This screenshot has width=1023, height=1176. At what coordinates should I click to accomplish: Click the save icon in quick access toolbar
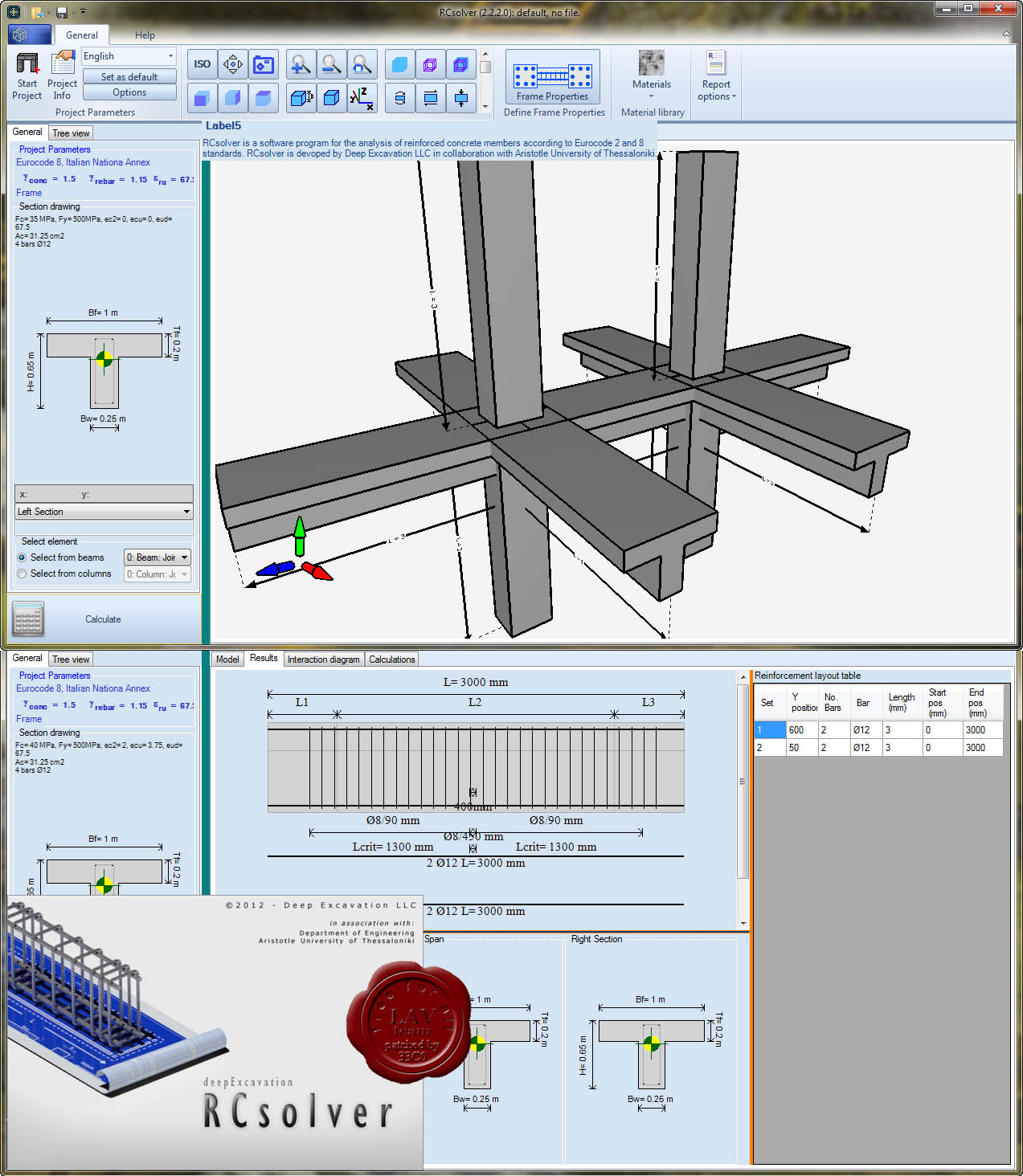[x=62, y=12]
